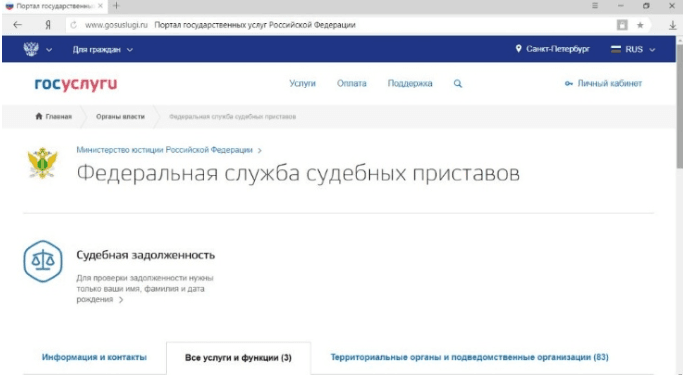Expand the chevron next to the coat of arms
The width and height of the screenshot is (685, 383).
[49, 50]
